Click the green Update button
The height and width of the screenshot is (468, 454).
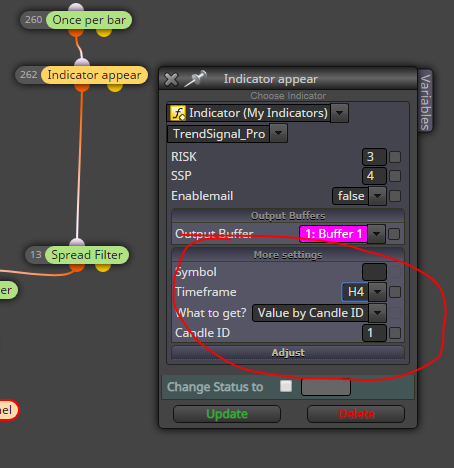[x=227, y=414]
